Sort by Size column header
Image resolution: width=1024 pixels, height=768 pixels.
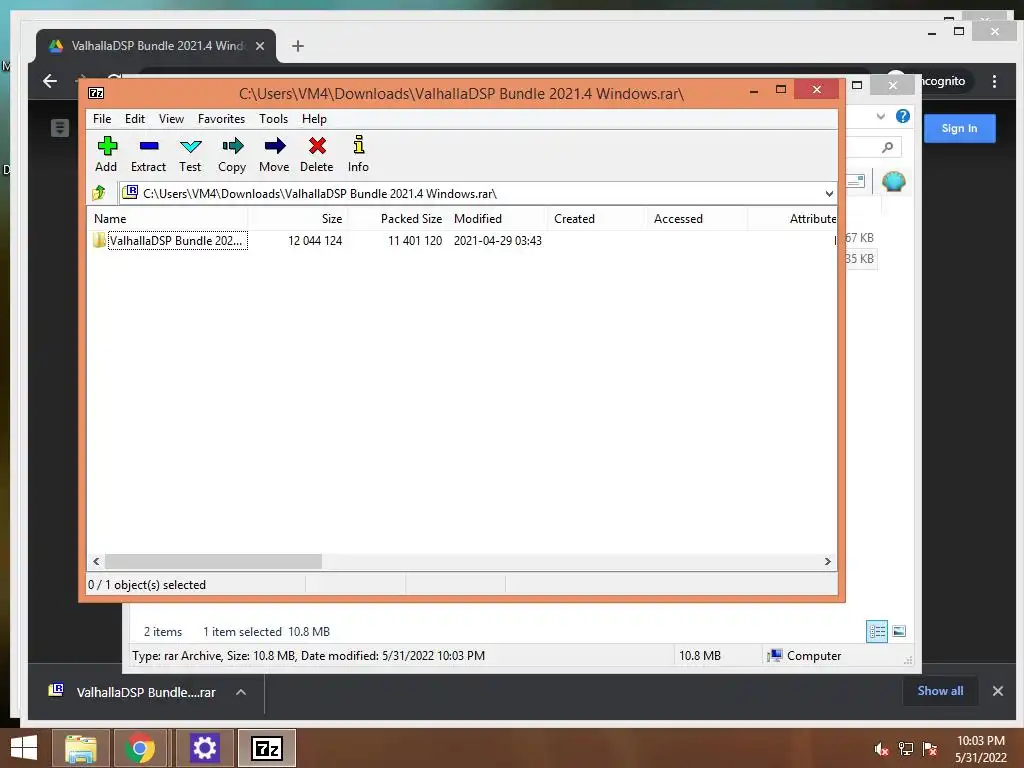[x=297, y=219]
